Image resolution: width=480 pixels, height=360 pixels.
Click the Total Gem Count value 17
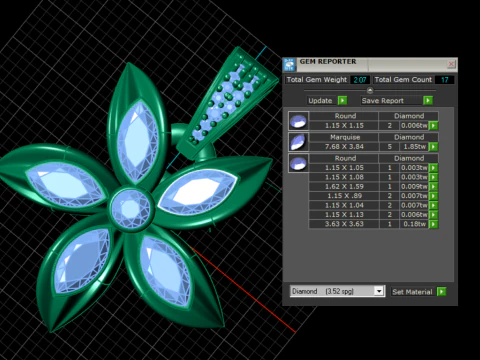click(x=444, y=80)
